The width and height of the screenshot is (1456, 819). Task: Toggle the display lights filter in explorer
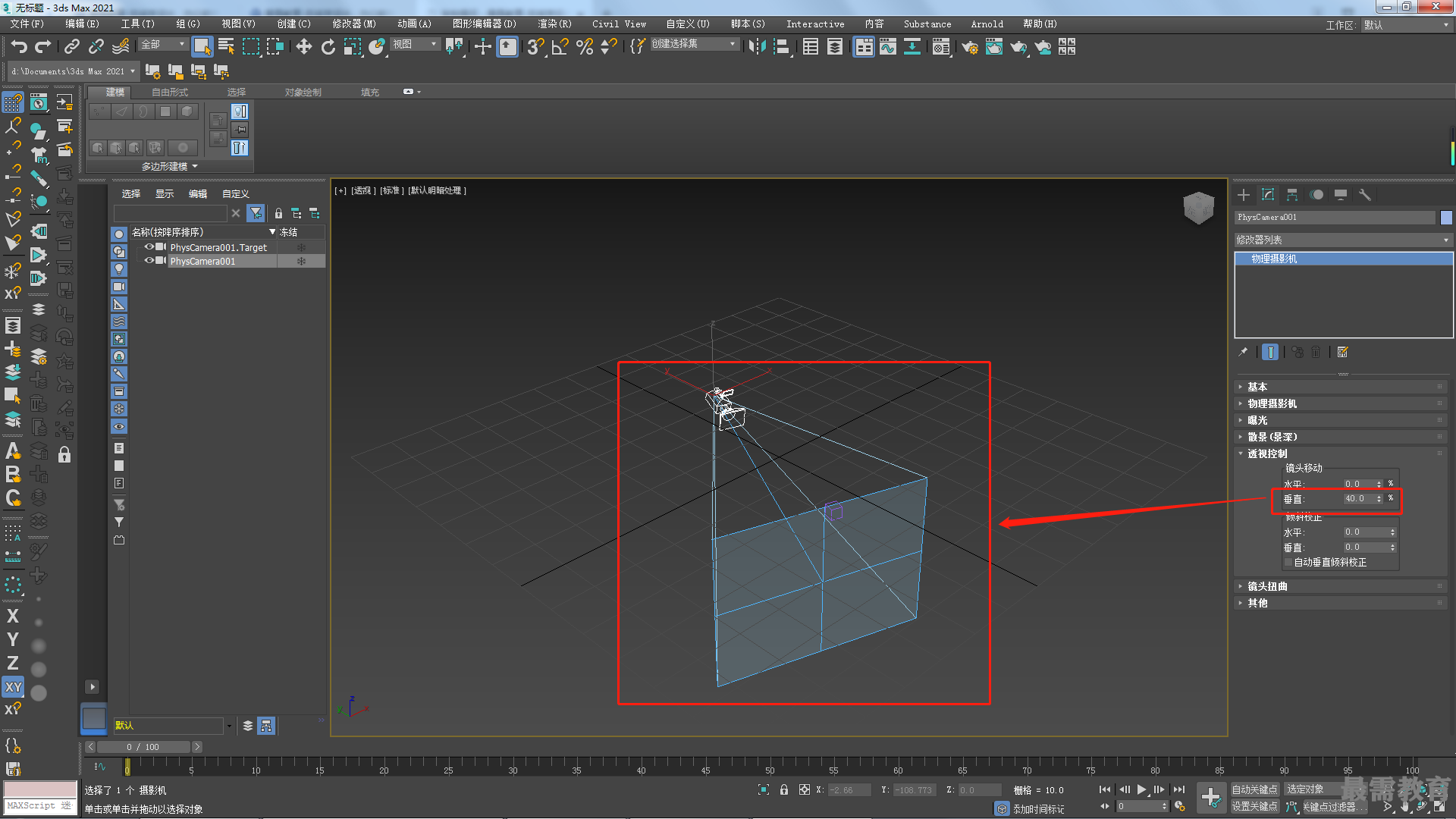[x=119, y=269]
